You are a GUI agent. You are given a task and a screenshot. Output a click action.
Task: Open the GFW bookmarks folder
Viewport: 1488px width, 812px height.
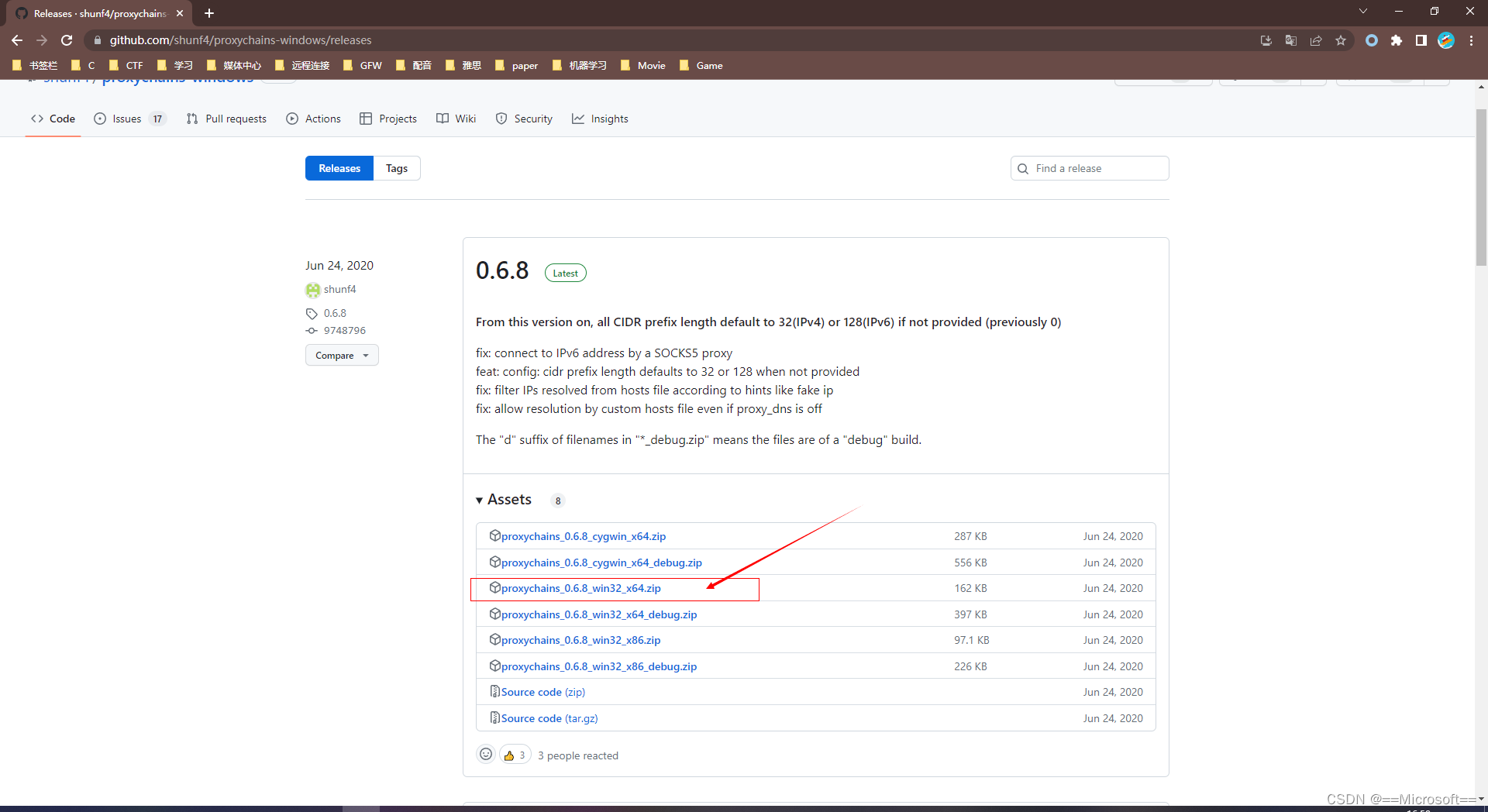point(363,65)
